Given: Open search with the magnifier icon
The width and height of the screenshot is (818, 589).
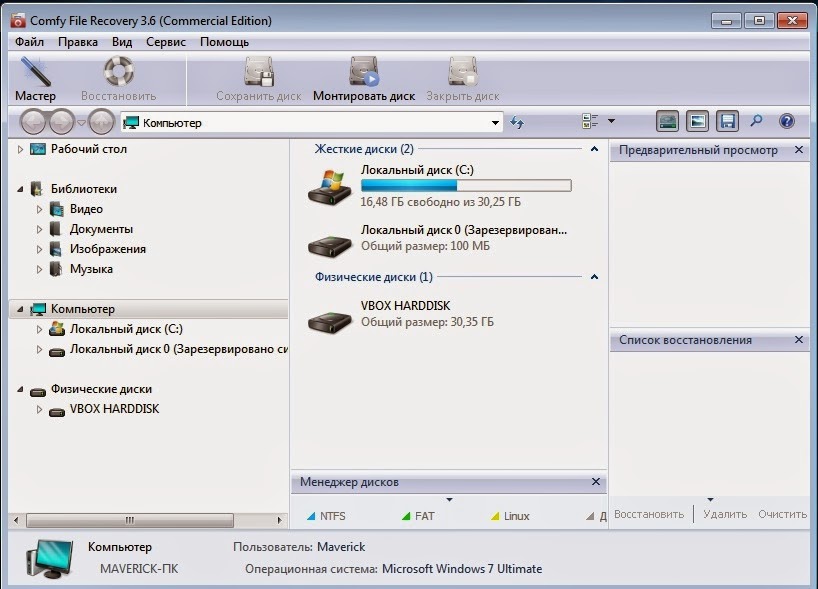Looking at the screenshot, I should [x=756, y=121].
